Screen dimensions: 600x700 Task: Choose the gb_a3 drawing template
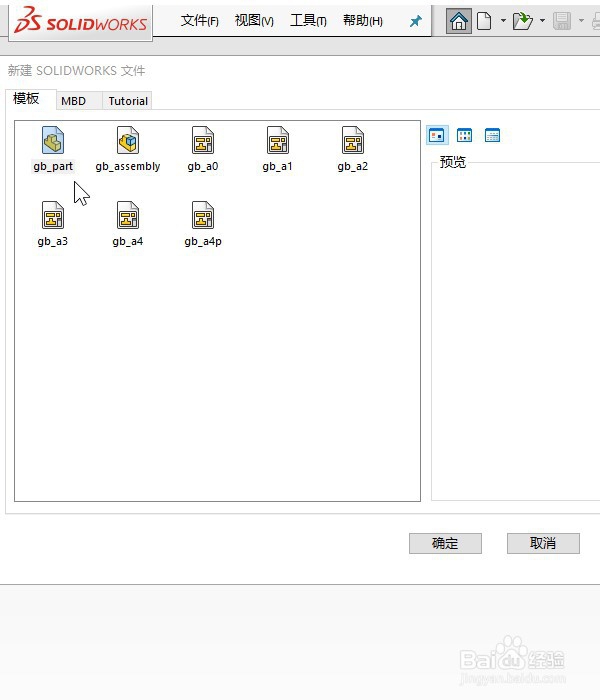pyautogui.click(x=53, y=215)
